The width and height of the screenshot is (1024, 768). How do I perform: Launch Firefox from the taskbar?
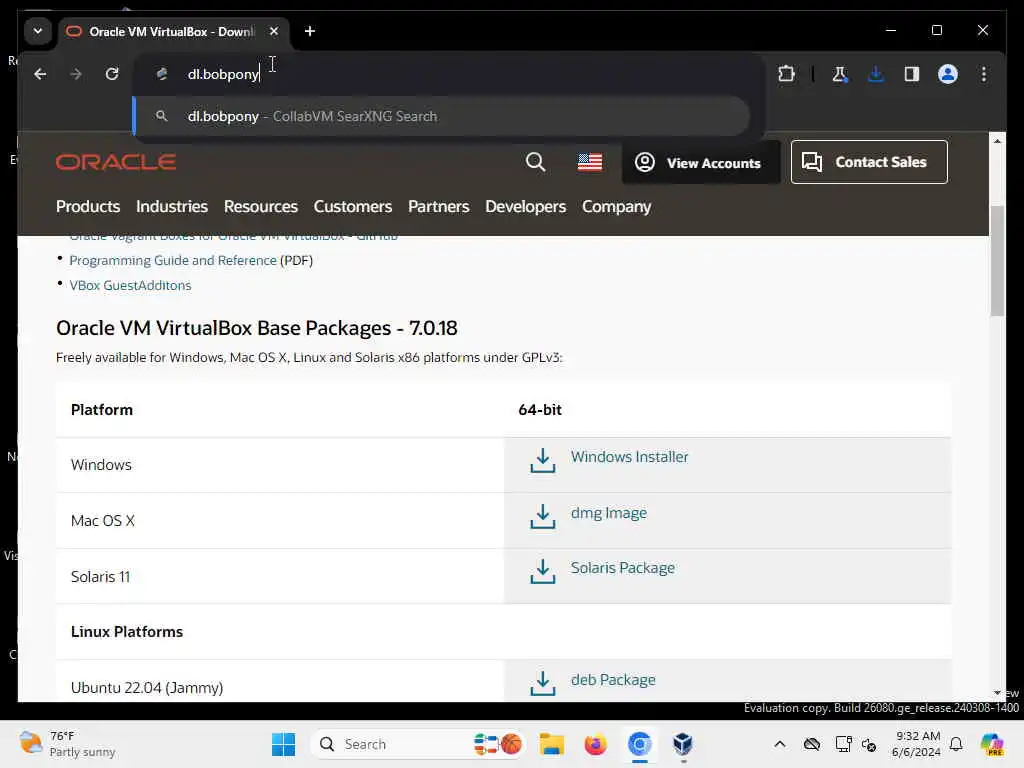(x=596, y=744)
